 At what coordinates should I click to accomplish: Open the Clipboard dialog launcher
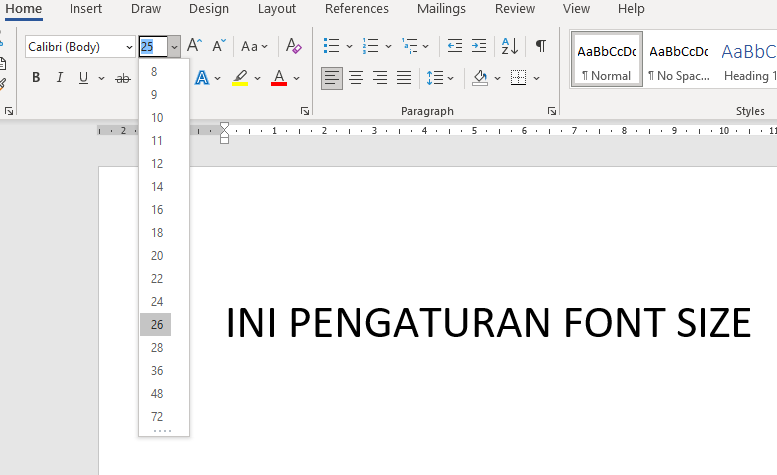click(9, 111)
